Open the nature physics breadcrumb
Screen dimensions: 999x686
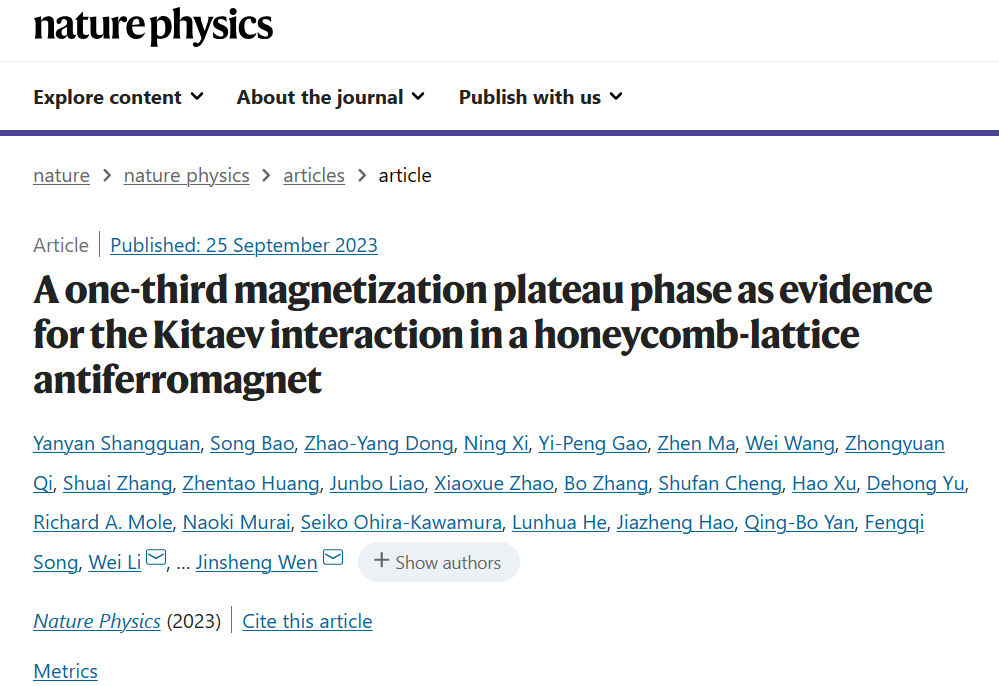[186, 175]
